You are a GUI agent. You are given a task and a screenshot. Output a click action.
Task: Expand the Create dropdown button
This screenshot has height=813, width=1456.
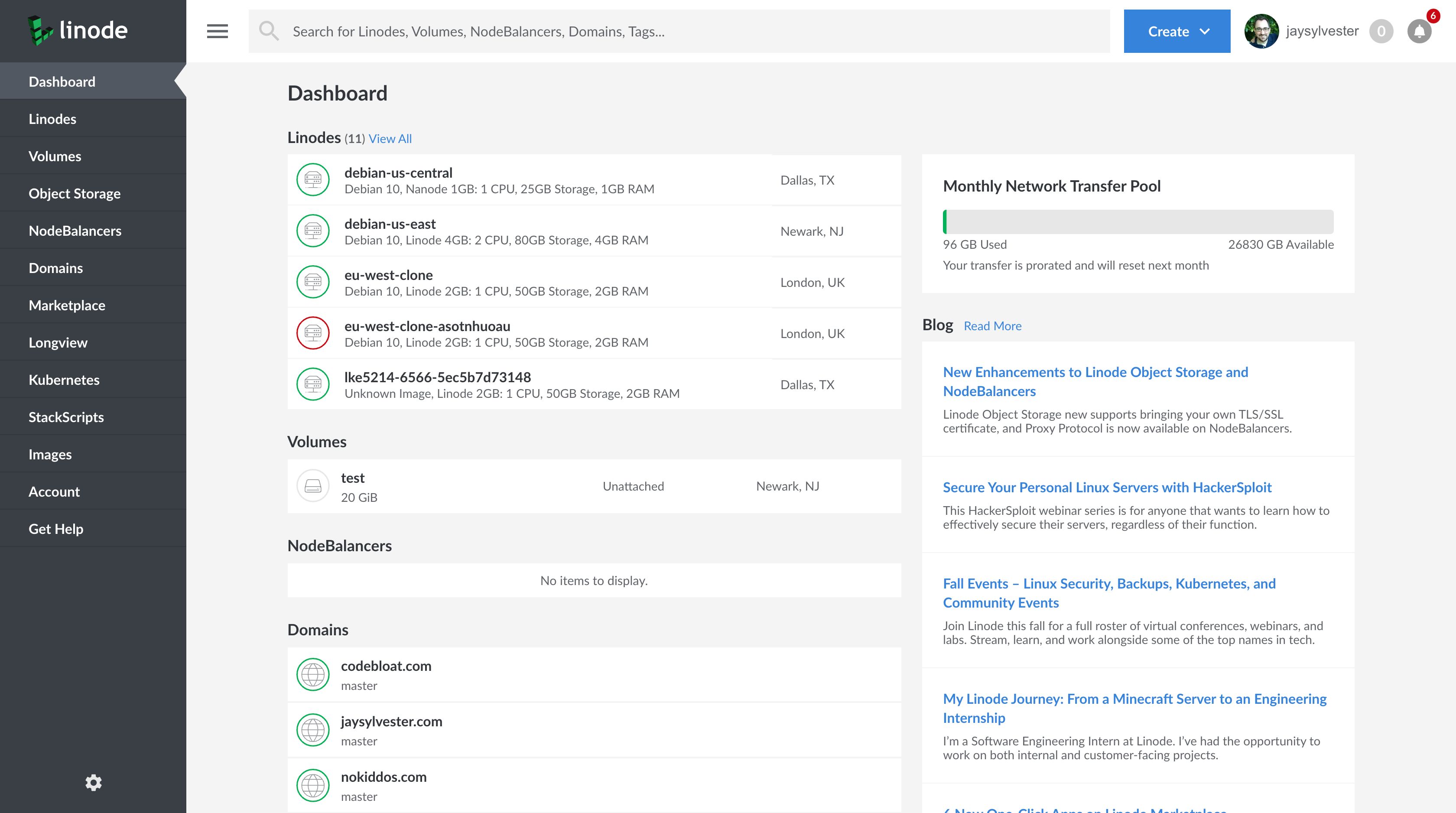[x=1176, y=31]
